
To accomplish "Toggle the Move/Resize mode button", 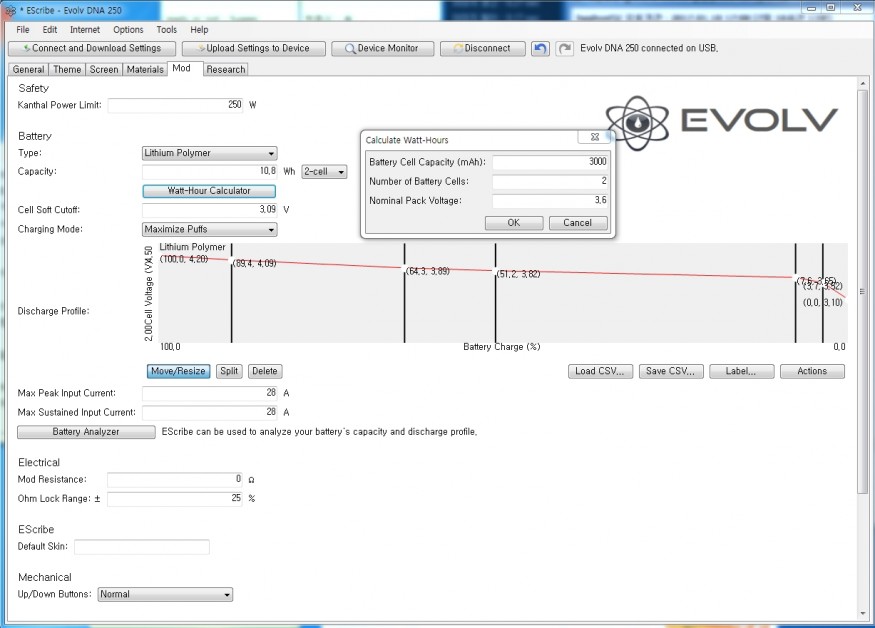I will pyautogui.click(x=179, y=371).
